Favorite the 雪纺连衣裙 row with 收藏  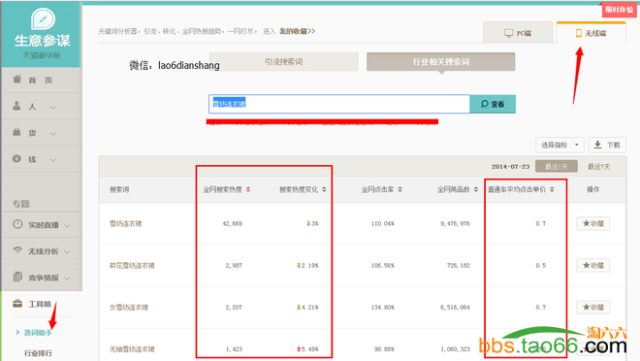(x=593, y=223)
